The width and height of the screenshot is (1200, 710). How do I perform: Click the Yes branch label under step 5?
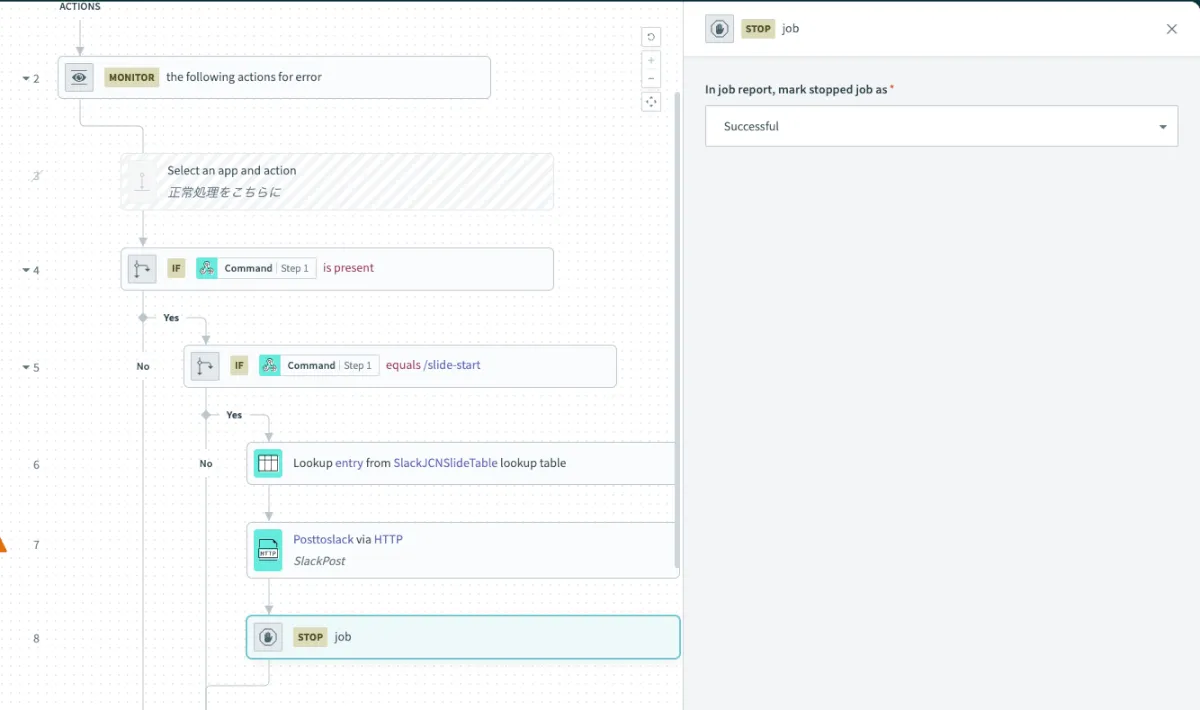[234, 414]
